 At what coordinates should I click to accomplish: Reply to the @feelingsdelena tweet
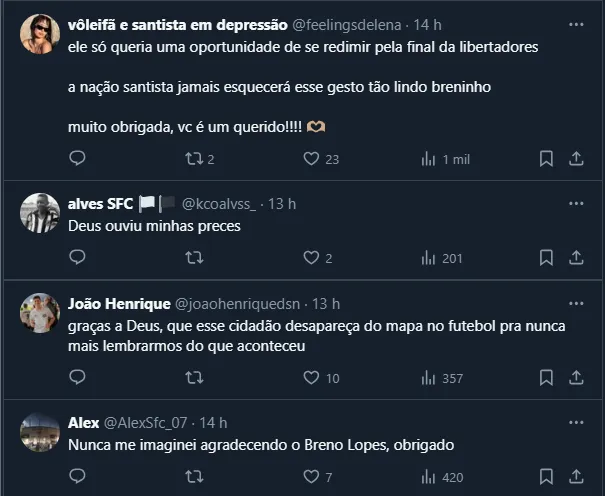pos(77,158)
